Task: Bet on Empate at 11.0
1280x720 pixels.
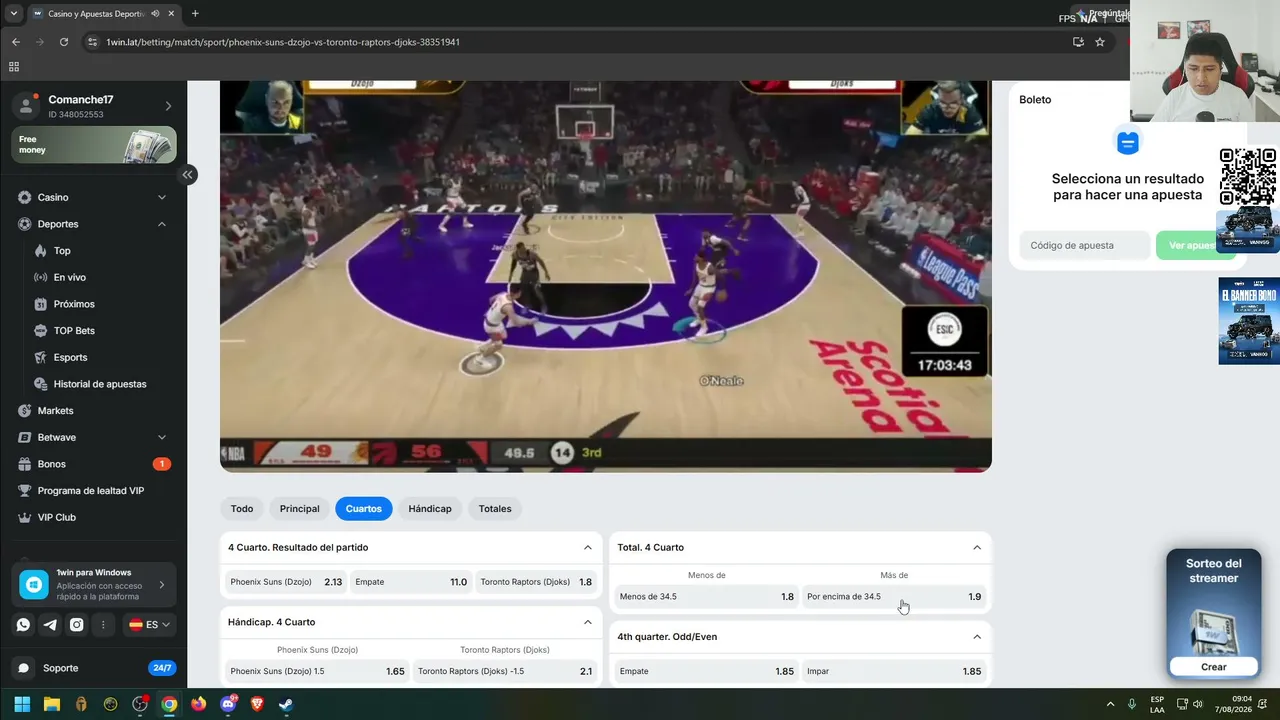Action: coord(411,582)
